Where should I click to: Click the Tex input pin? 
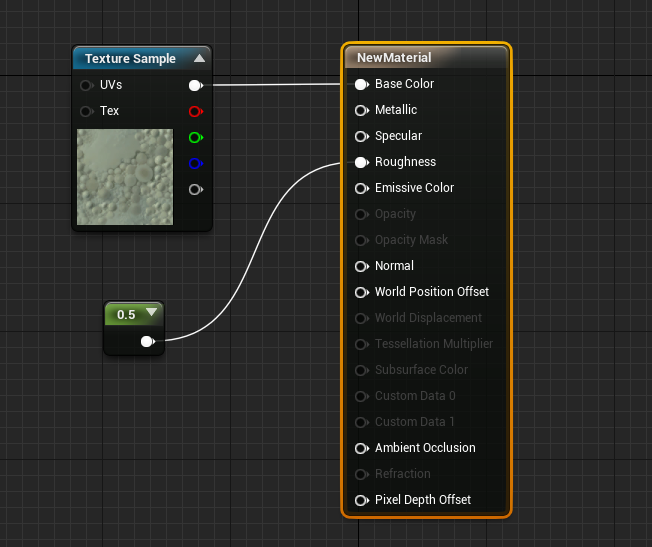[86, 111]
